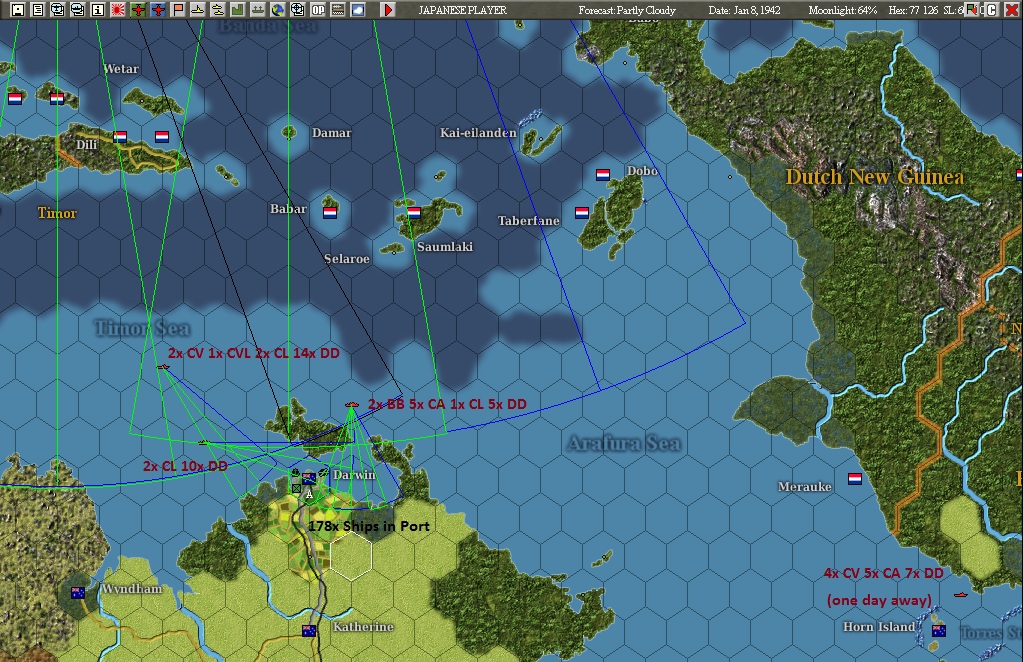Click the Damar island label

pos(331,132)
